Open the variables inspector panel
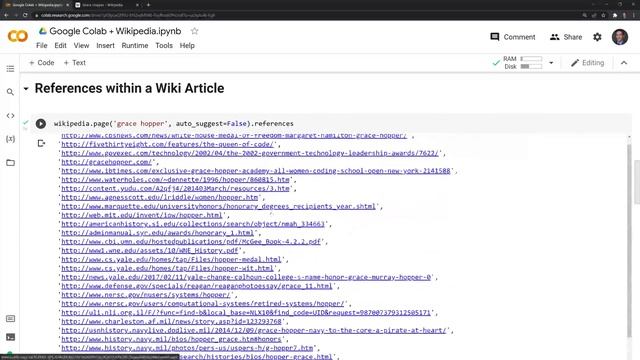Image resolution: width=640 pixels, height=360 pixels. point(10,139)
